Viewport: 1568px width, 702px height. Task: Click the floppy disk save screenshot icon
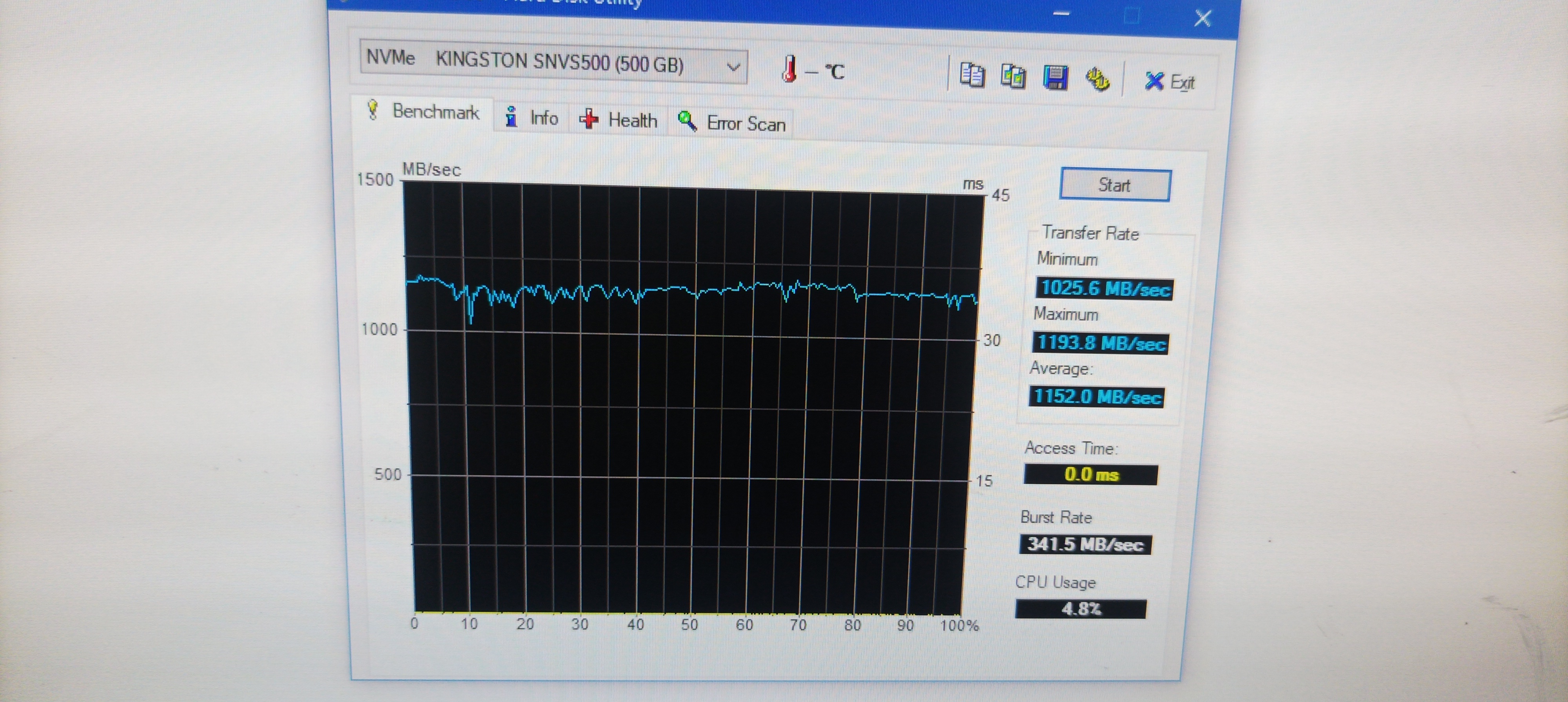click(1055, 78)
